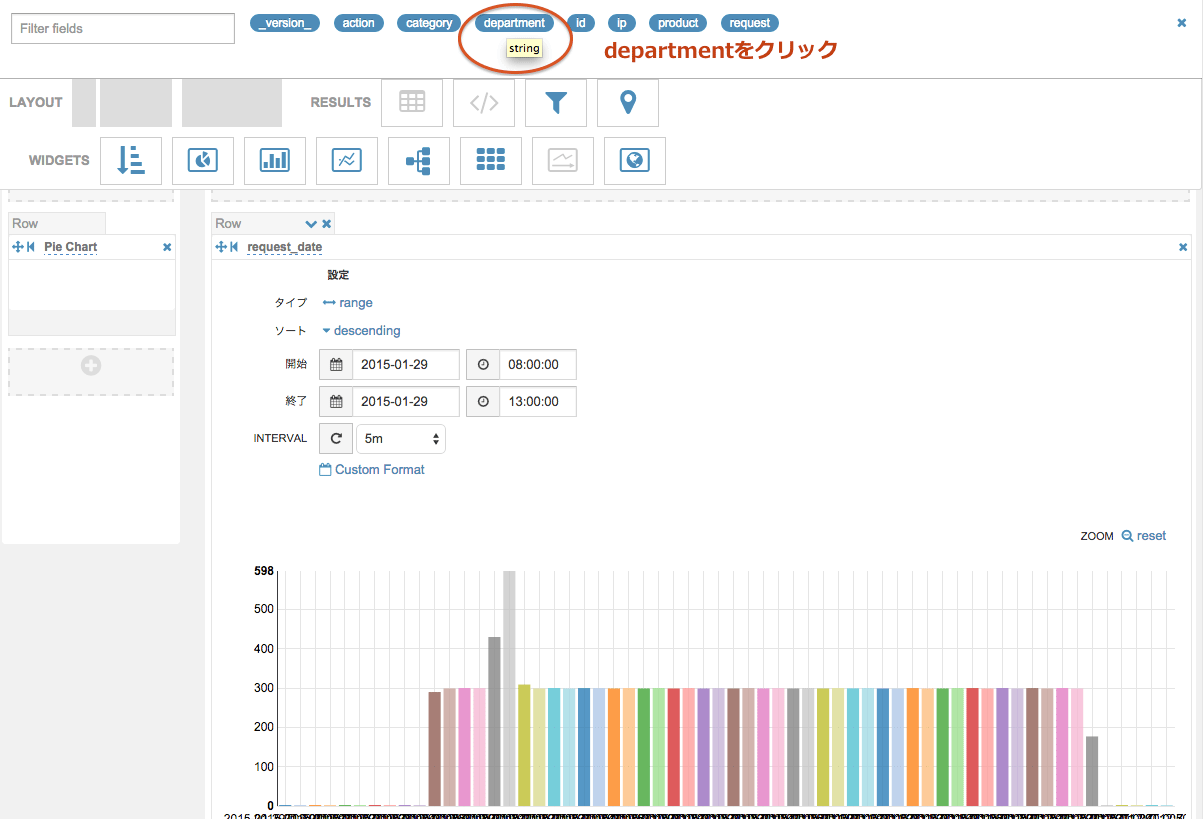Pick the disabled Timeline widget icon
1203x819 pixels.
pyautogui.click(x=563, y=160)
